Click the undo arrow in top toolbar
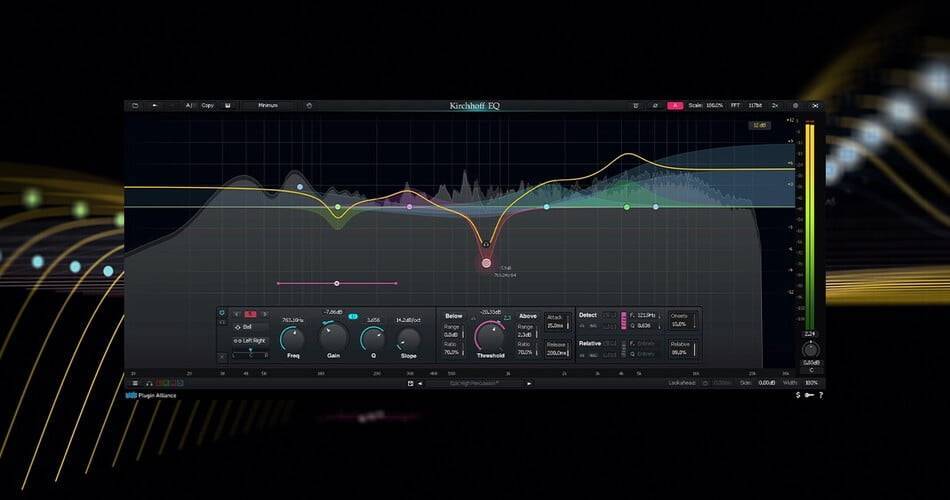This screenshot has height=500, width=950. (154, 105)
